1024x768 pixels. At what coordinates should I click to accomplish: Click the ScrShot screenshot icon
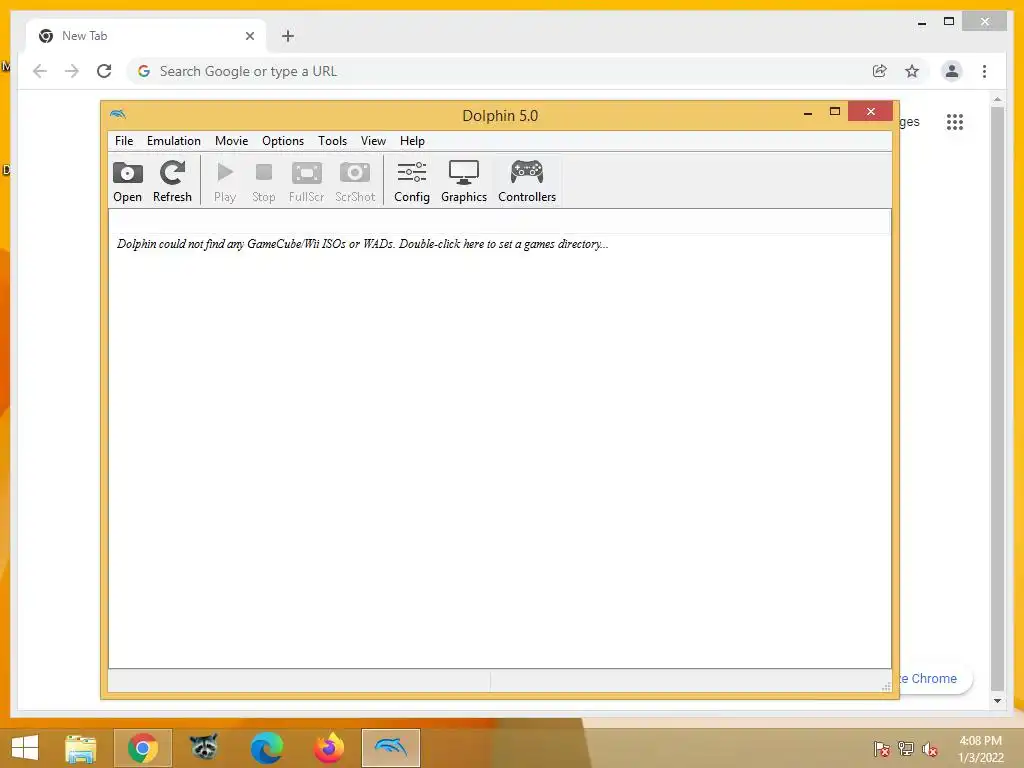(355, 182)
